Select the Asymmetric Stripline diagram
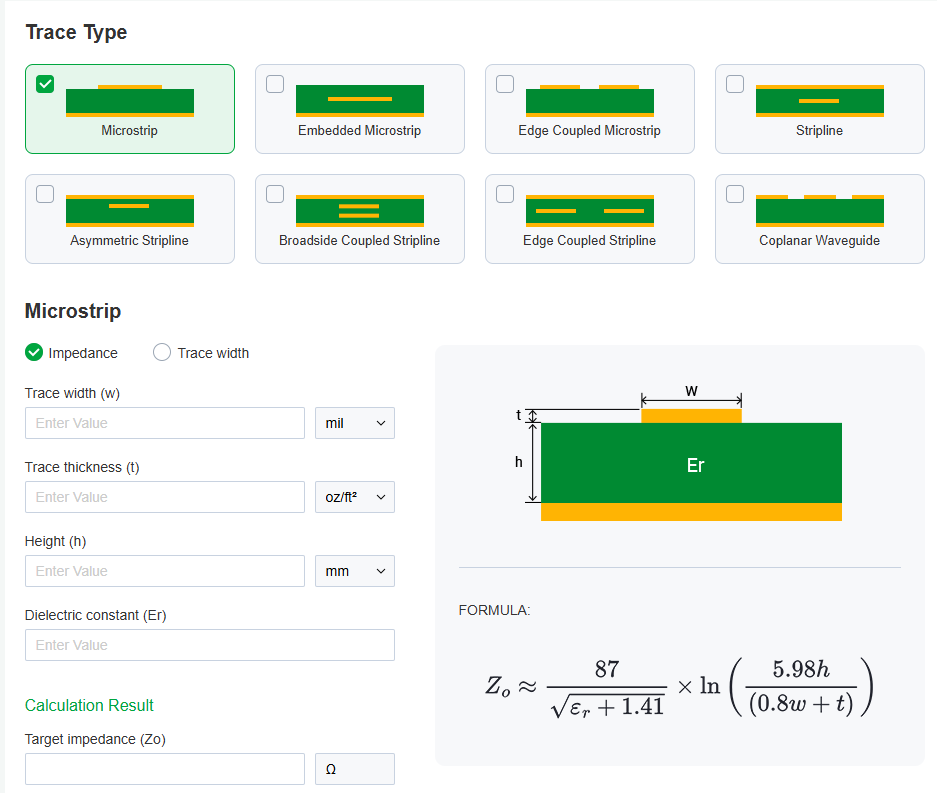Viewport: 937px width, 793px height. 130,210
